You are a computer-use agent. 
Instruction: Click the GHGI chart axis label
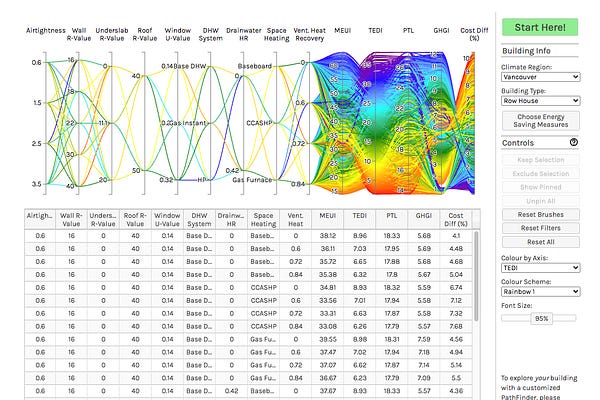[441, 31]
